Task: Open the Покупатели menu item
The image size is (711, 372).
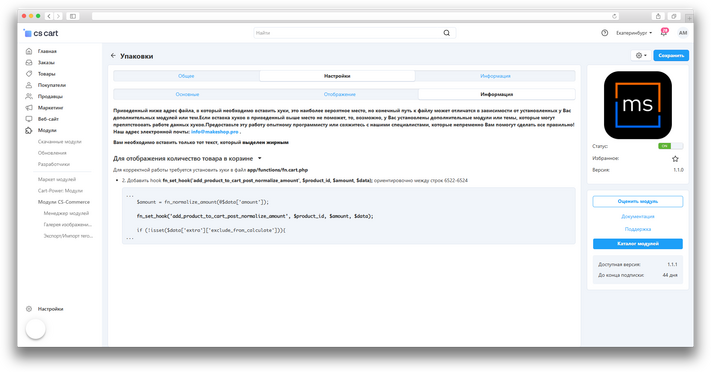Action: (52, 85)
